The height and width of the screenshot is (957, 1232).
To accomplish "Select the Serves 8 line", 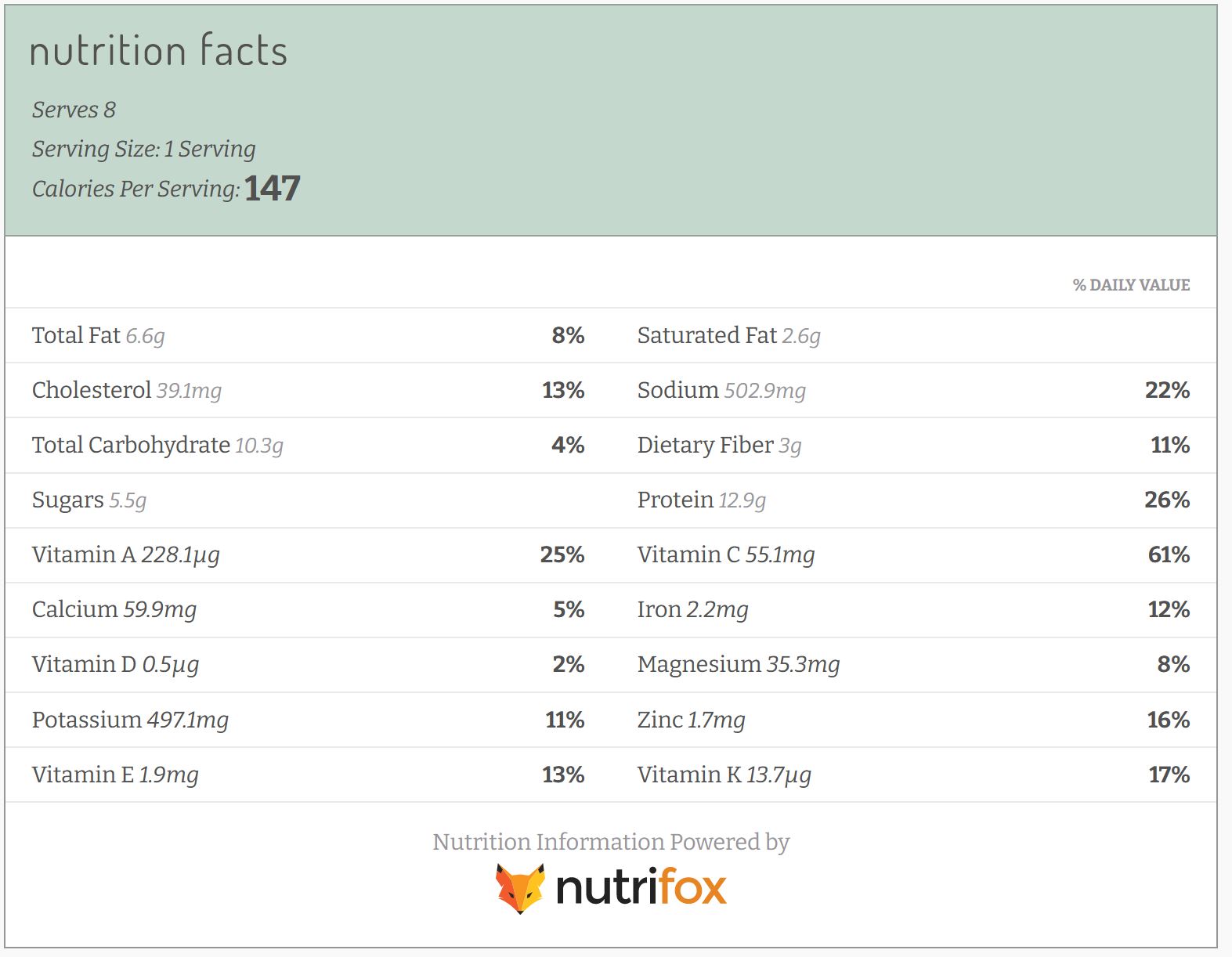I will pos(74,110).
